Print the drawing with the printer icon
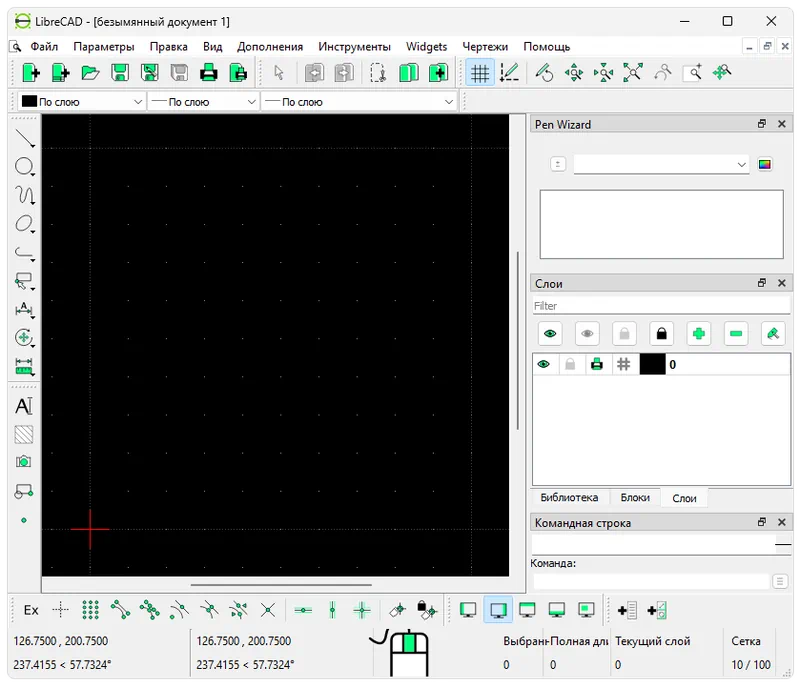800x688 pixels. [209, 72]
